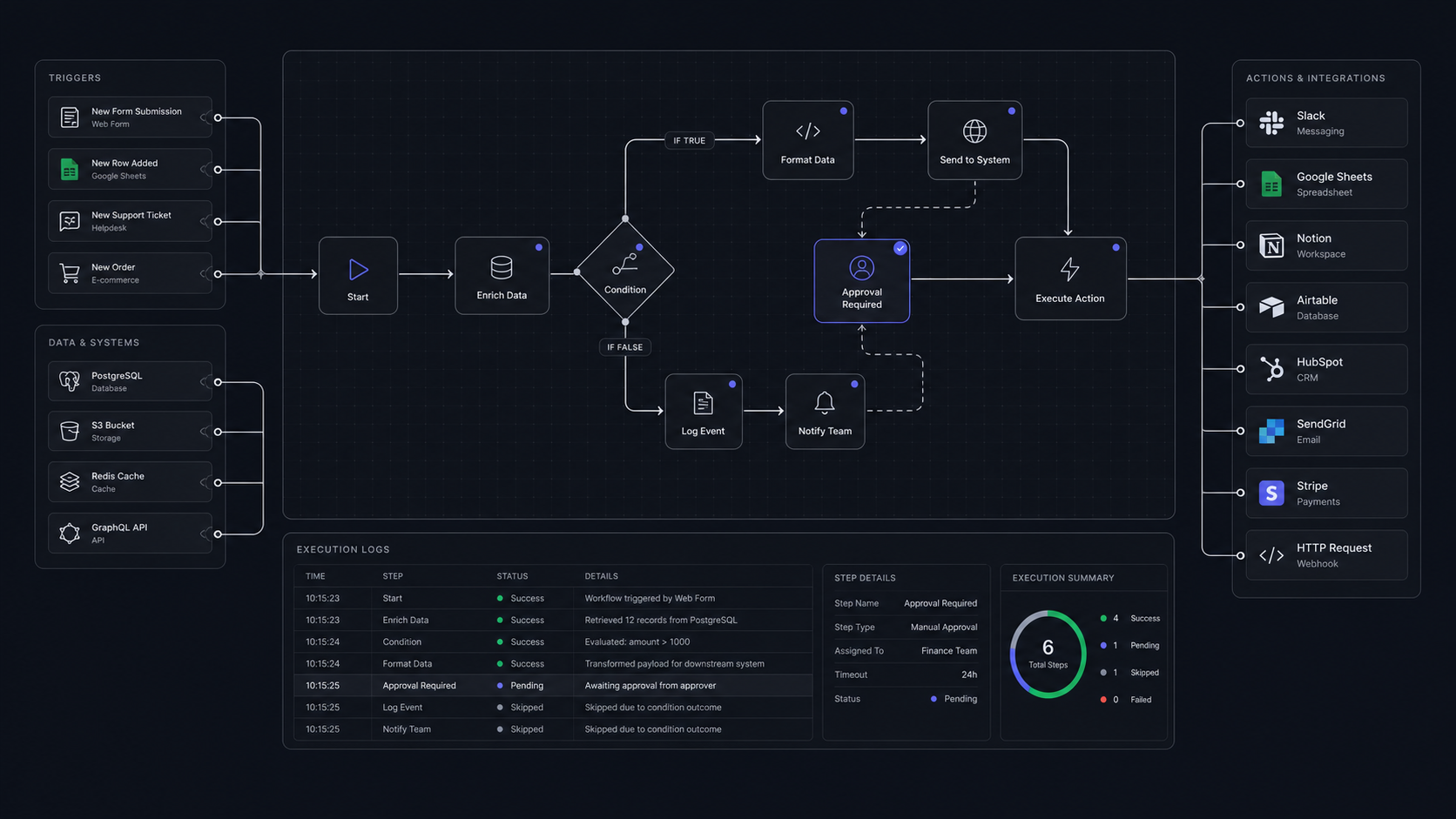
Task: Open the Enrich Data node
Action: 502,275
